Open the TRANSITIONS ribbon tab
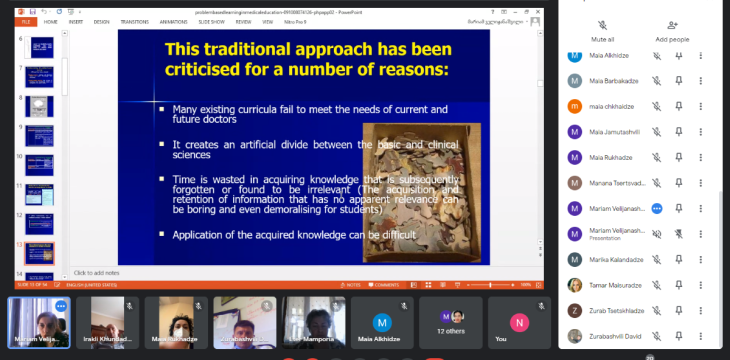Viewport: 730px width, 360px height. (x=135, y=22)
